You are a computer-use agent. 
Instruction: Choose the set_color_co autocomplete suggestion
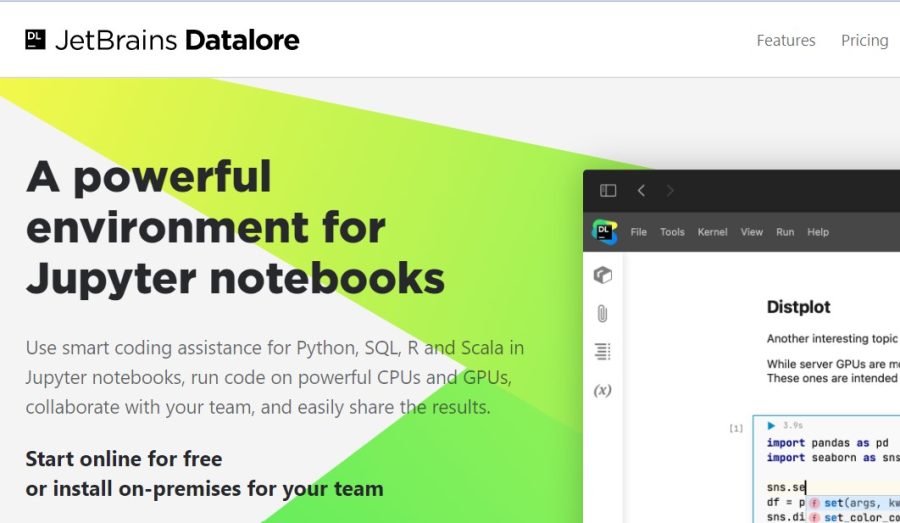[853, 517]
